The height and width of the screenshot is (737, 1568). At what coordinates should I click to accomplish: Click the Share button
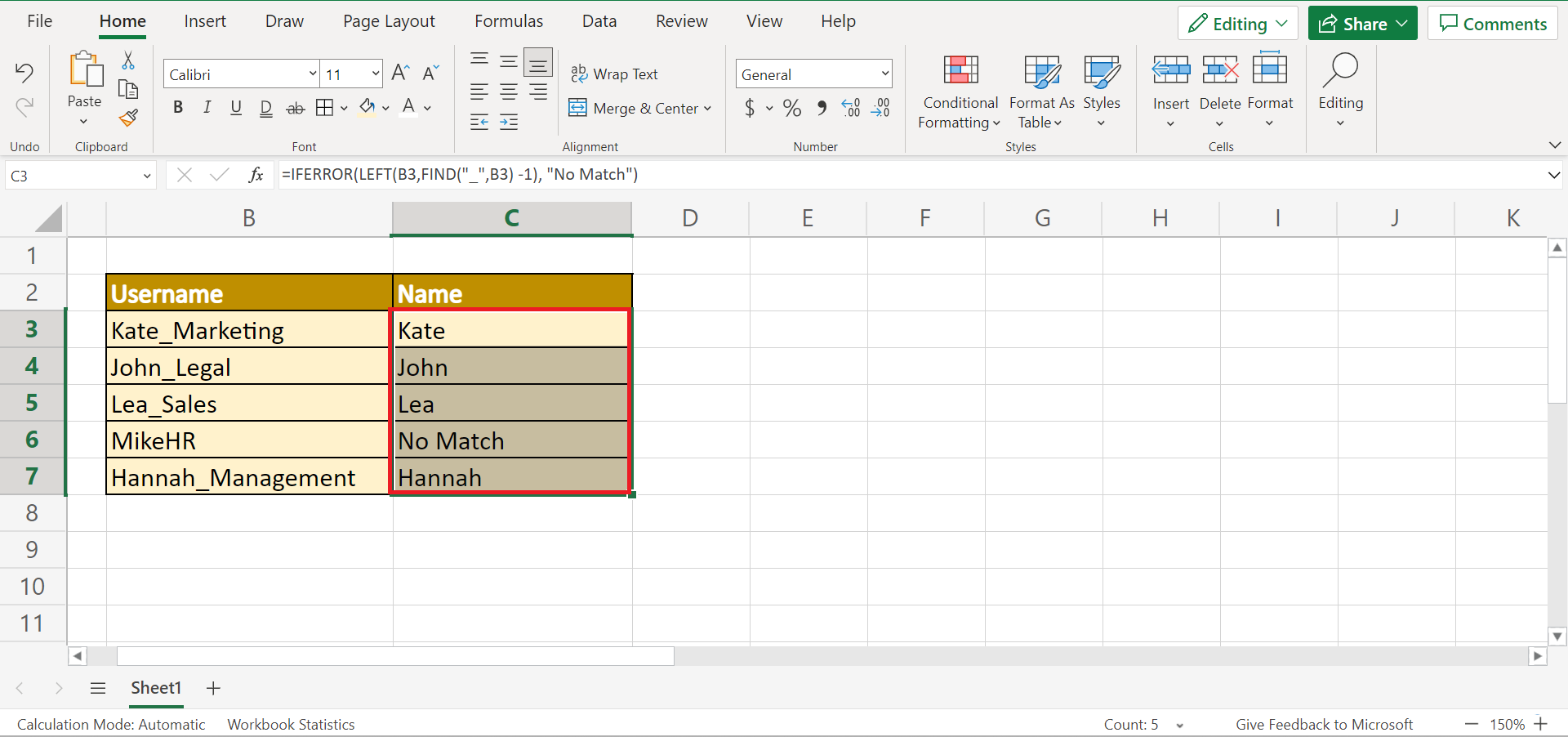pyautogui.click(x=1361, y=23)
